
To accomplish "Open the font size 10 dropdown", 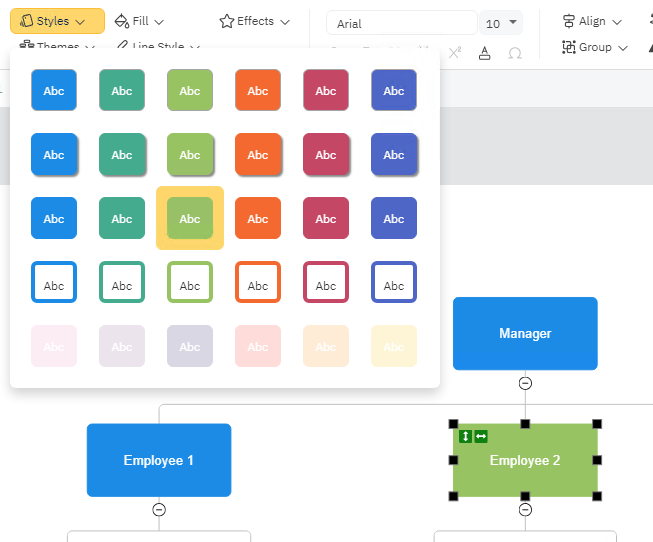I will coord(501,23).
